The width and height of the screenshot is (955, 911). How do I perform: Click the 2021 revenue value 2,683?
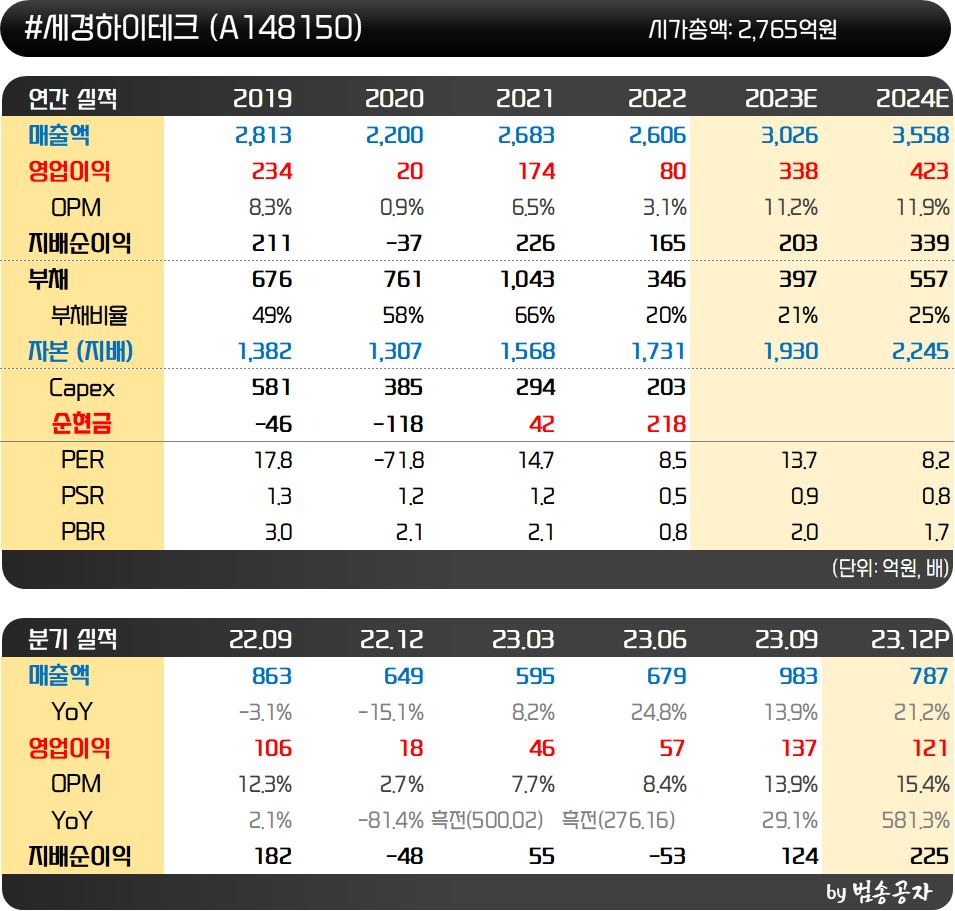pyautogui.click(x=526, y=135)
